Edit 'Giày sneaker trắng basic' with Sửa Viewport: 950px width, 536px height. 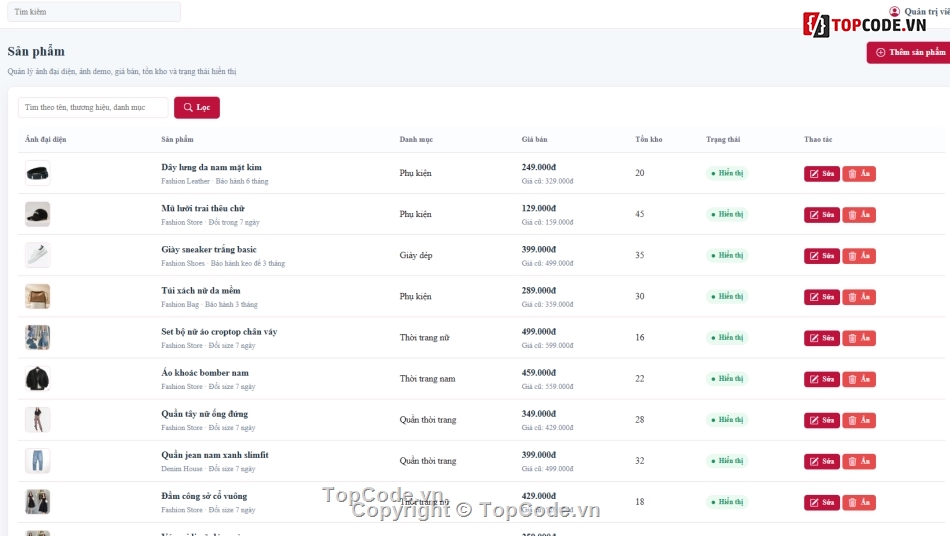tap(822, 256)
